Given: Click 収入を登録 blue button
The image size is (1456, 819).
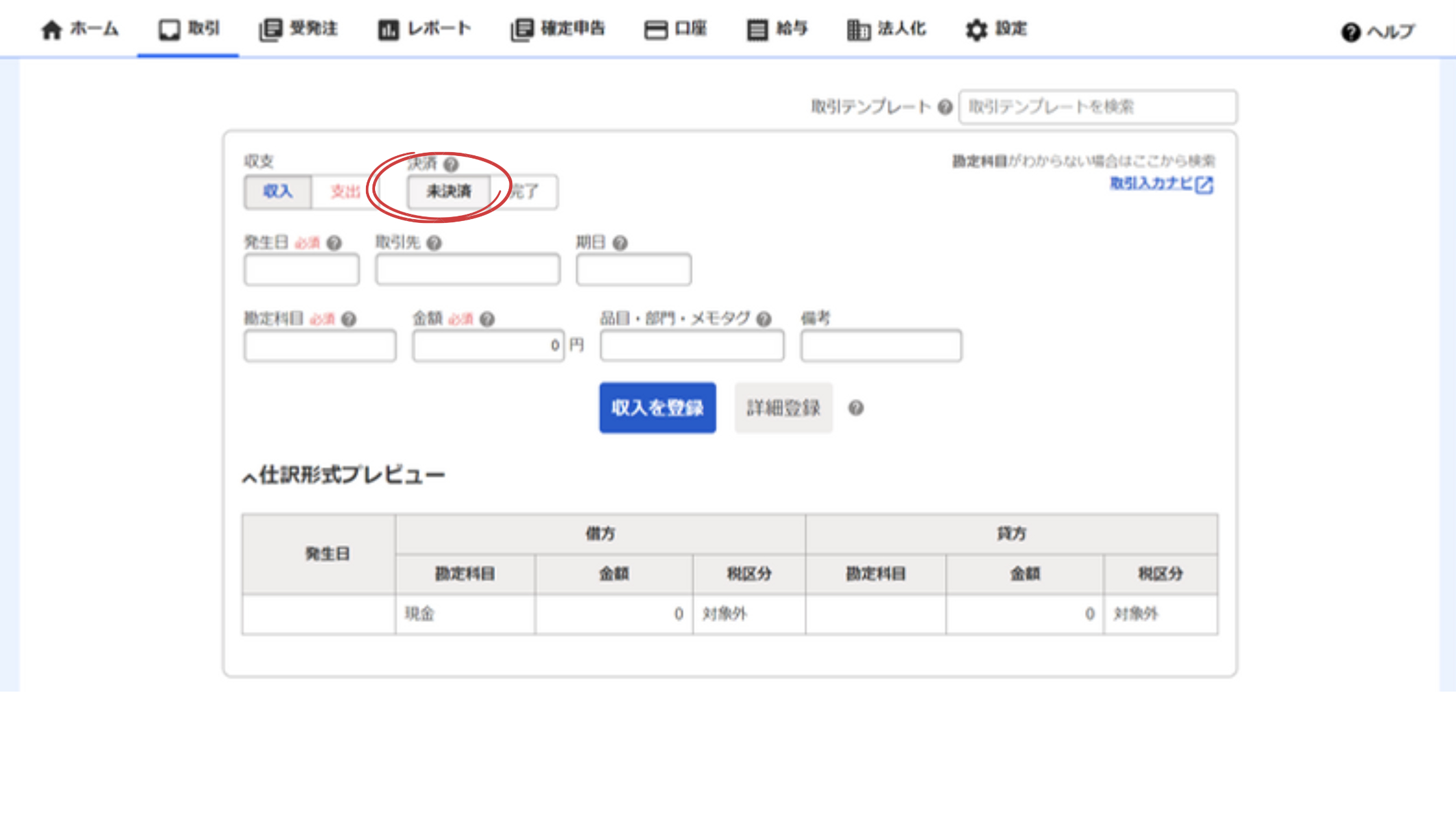Looking at the screenshot, I should click(657, 408).
